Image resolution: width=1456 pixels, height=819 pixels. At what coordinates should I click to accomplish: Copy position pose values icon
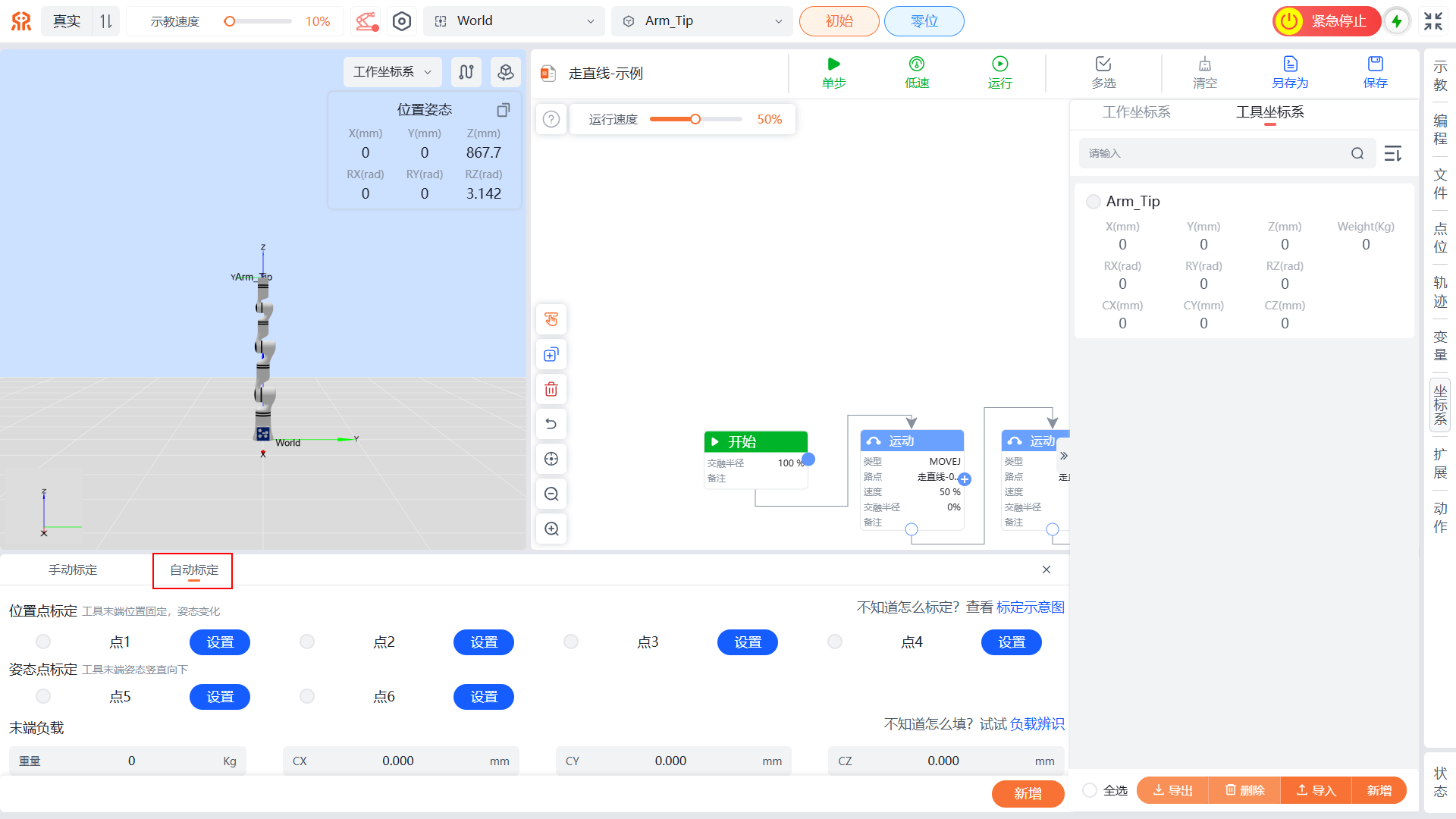pyautogui.click(x=503, y=111)
